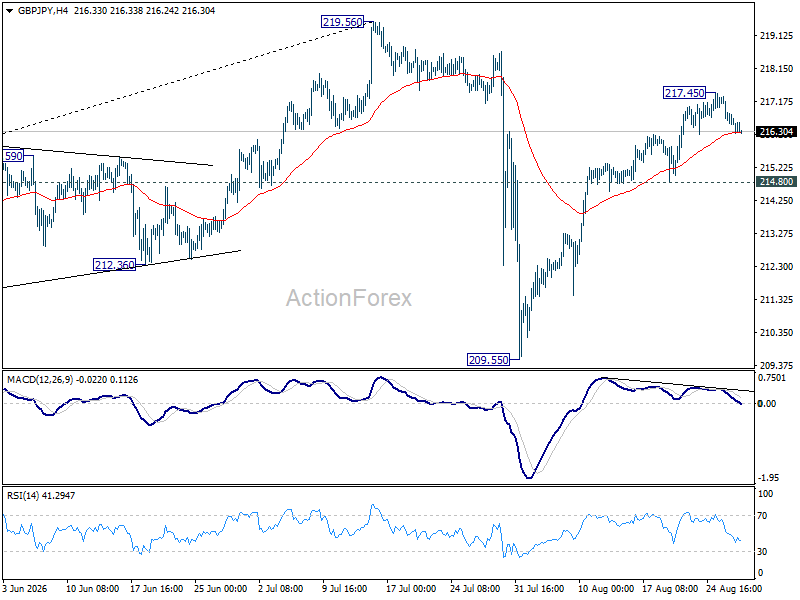
Task: Select the GBPJPY,H4 chart title text
Action: tap(43, 10)
